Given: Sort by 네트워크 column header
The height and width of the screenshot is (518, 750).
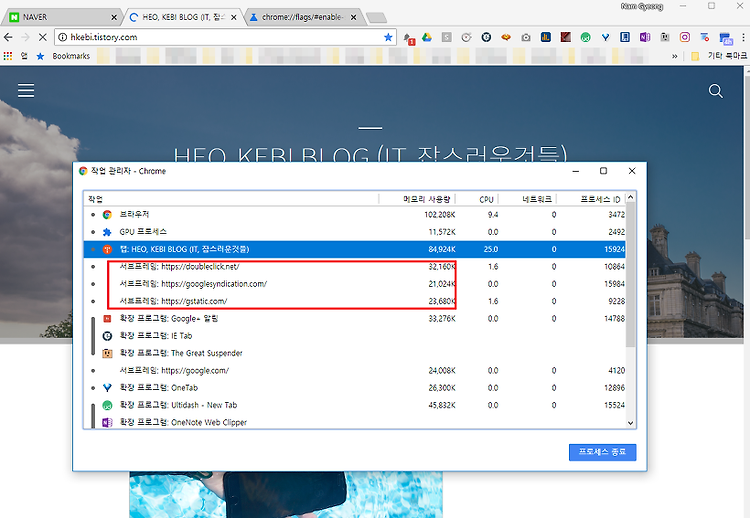Looking at the screenshot, I should (x=528, y=199).
